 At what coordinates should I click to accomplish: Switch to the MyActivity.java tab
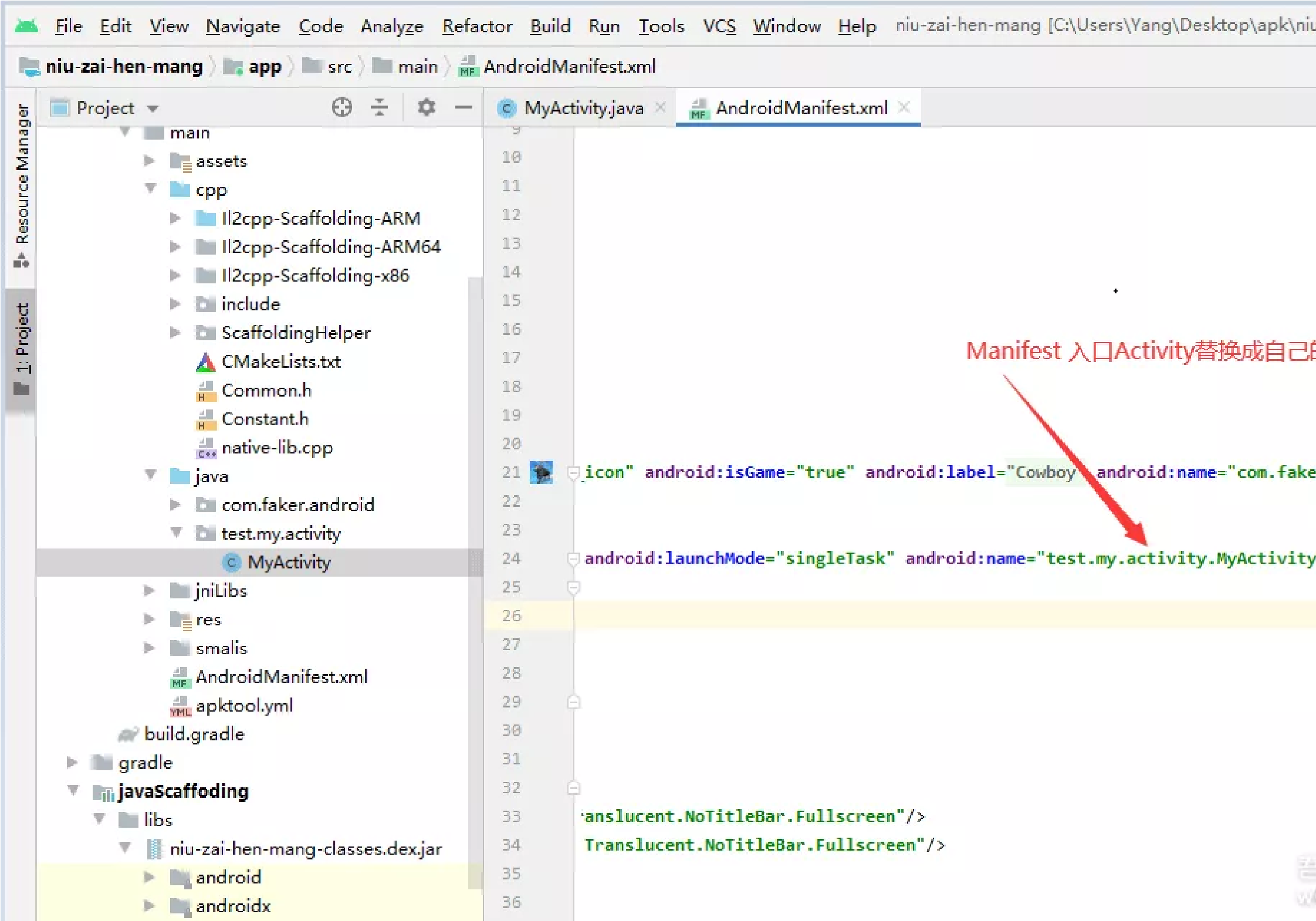click(583, 108)
